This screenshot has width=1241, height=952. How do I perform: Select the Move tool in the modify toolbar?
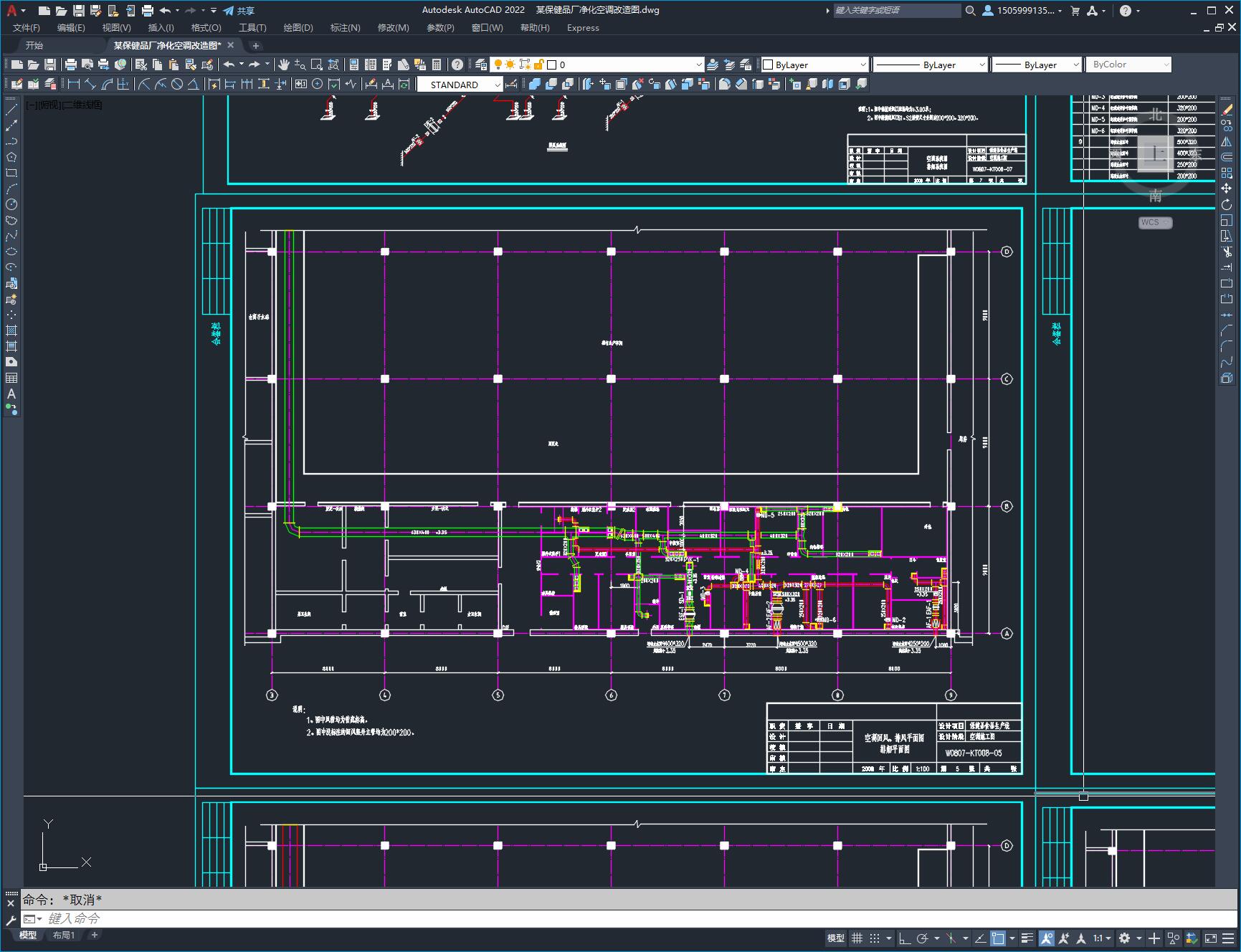pos(1227,189)
